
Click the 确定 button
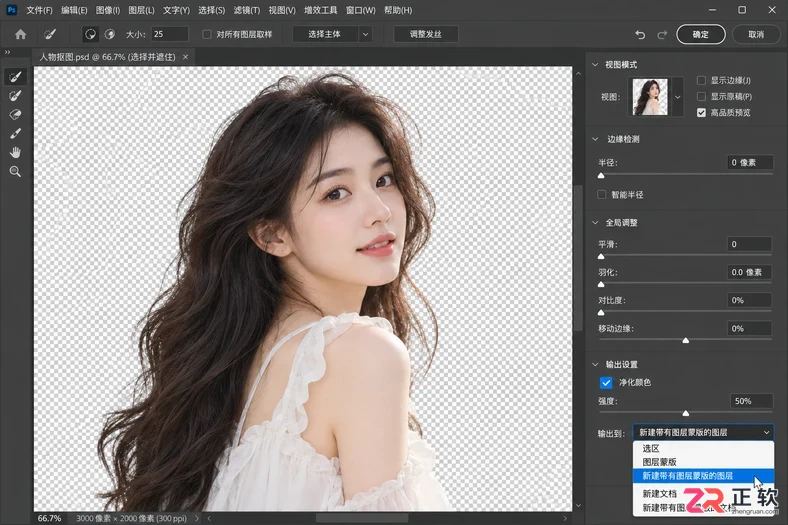(x=701, y=34)
